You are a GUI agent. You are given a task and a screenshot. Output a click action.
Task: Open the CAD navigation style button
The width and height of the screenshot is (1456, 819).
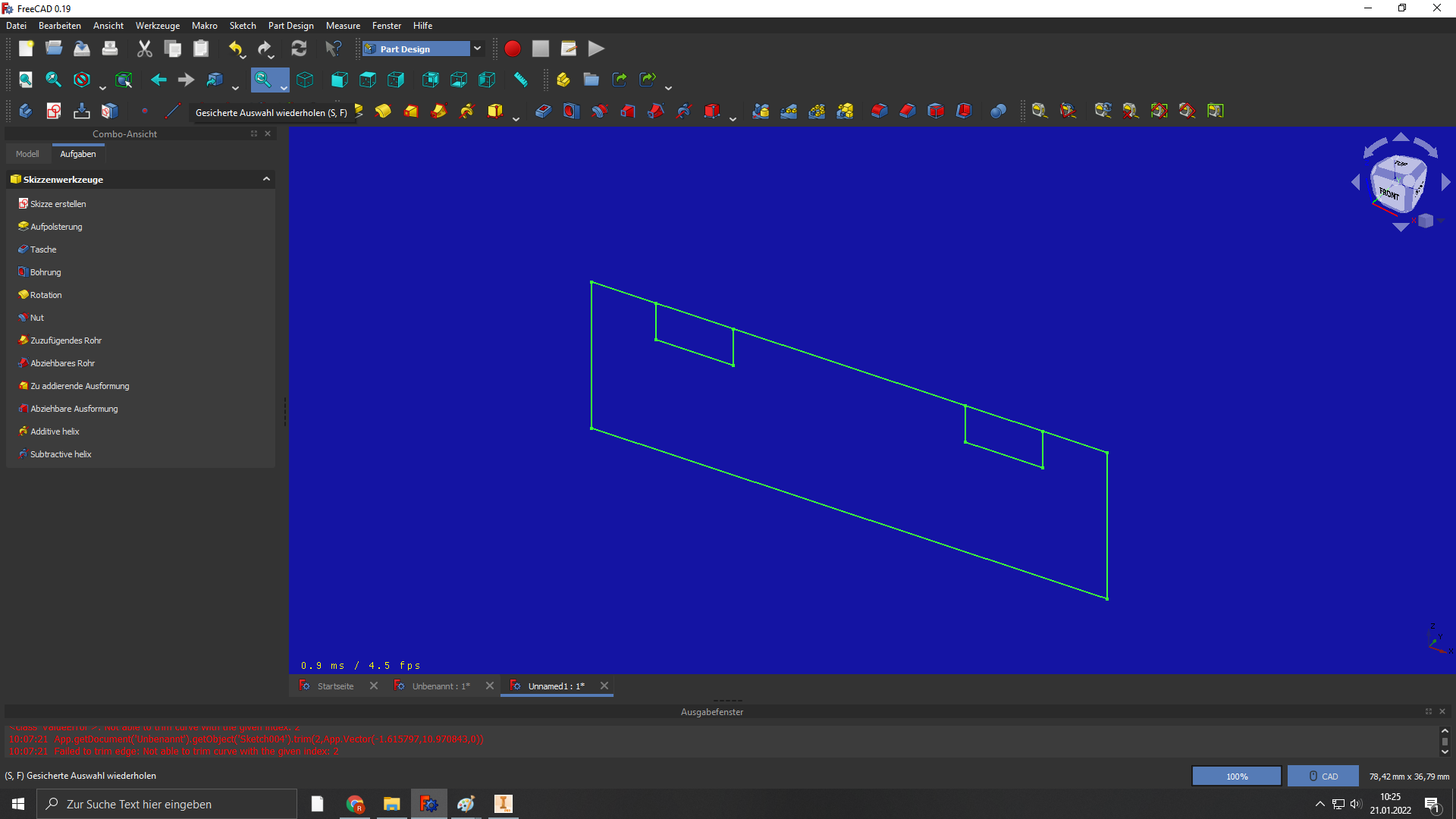[x=1323, y=776]
